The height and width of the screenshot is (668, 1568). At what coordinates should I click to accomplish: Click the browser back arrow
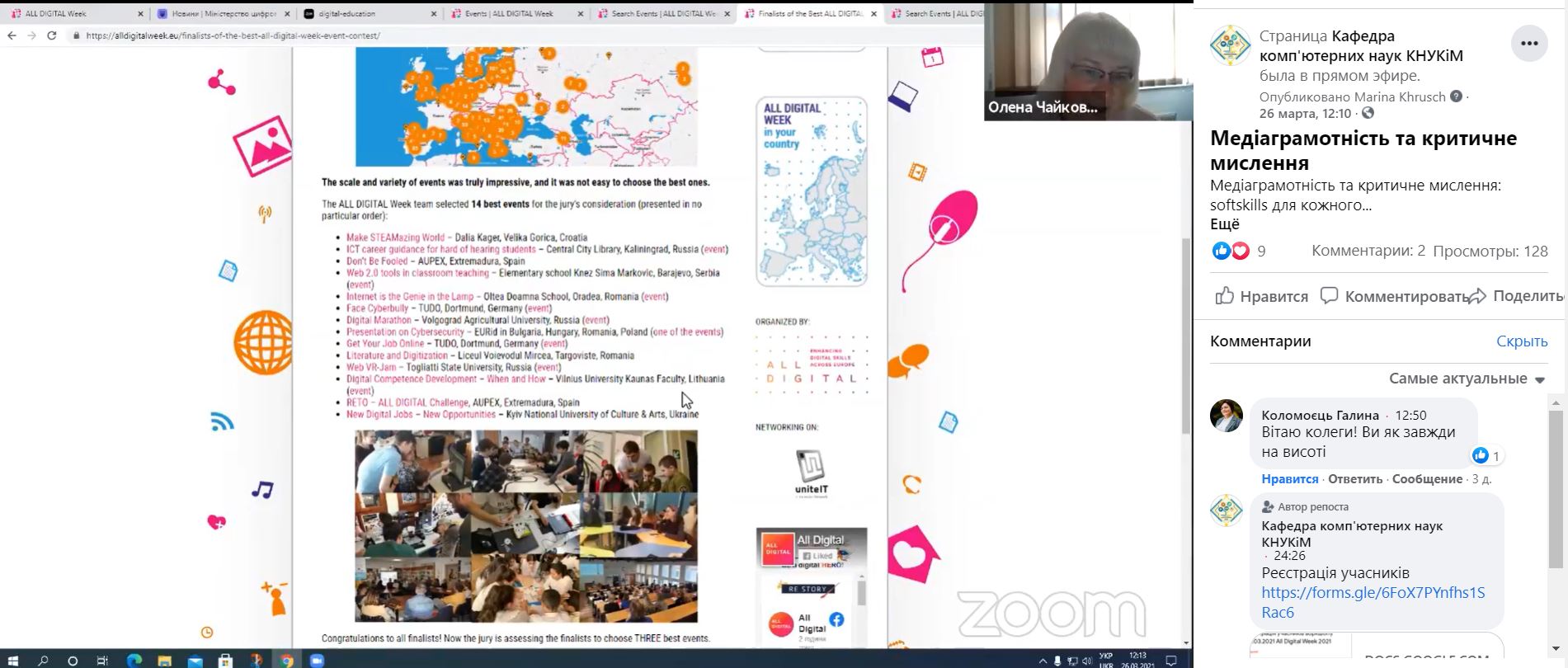(x=12, y=35)
